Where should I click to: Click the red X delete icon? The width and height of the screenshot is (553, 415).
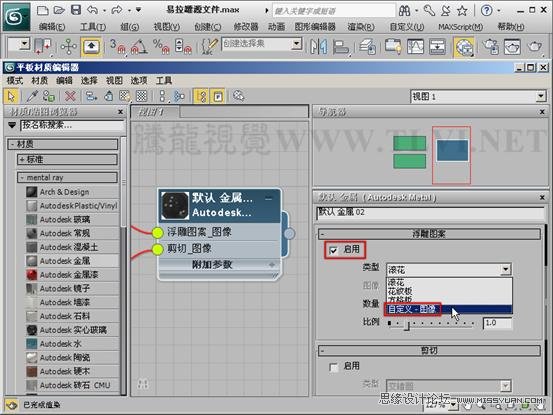pyautogui.click(x=71, y=96)
